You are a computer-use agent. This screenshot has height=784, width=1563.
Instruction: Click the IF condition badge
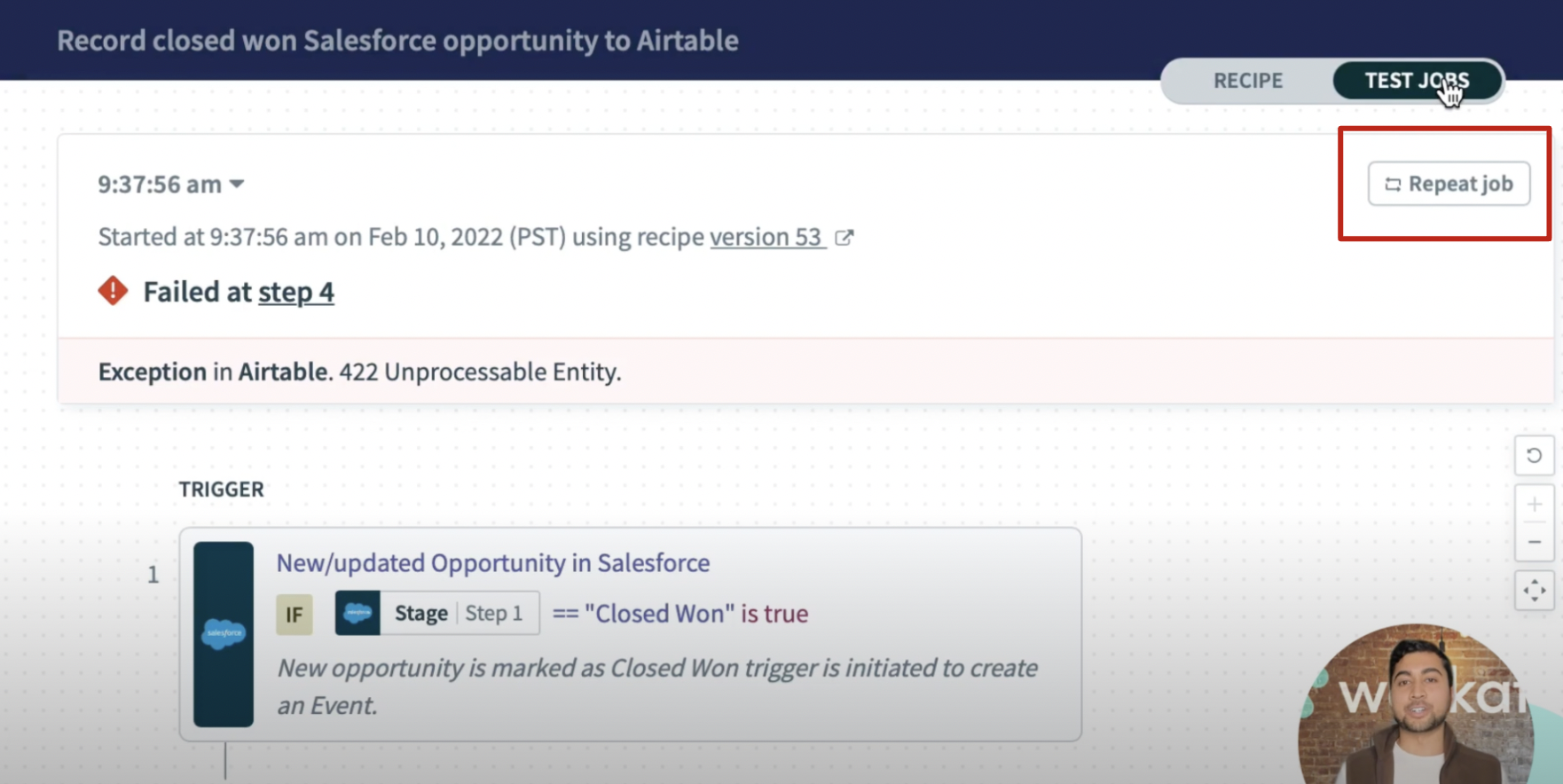click(x=294, y=614)
